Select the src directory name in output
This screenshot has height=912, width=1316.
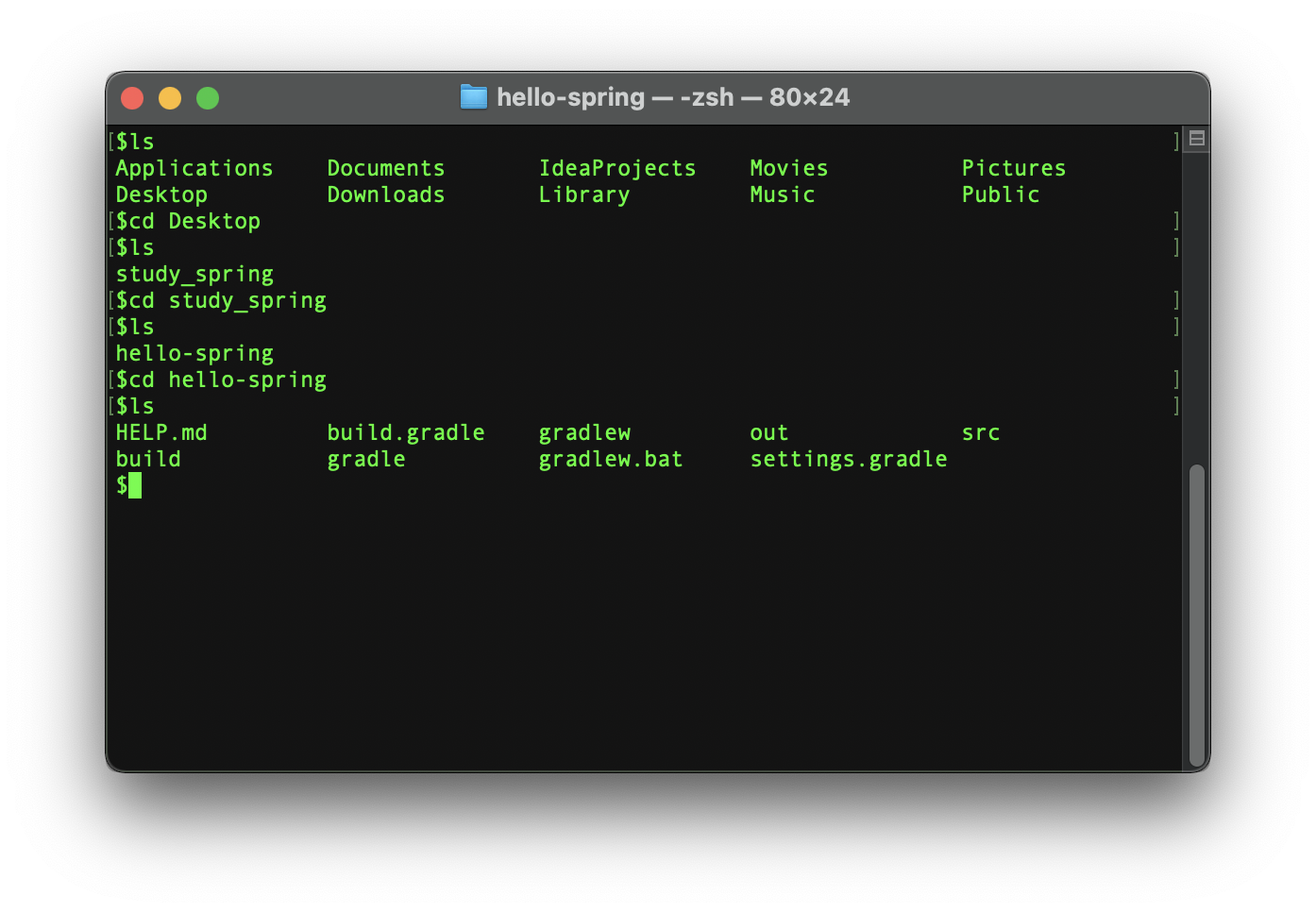981,431
